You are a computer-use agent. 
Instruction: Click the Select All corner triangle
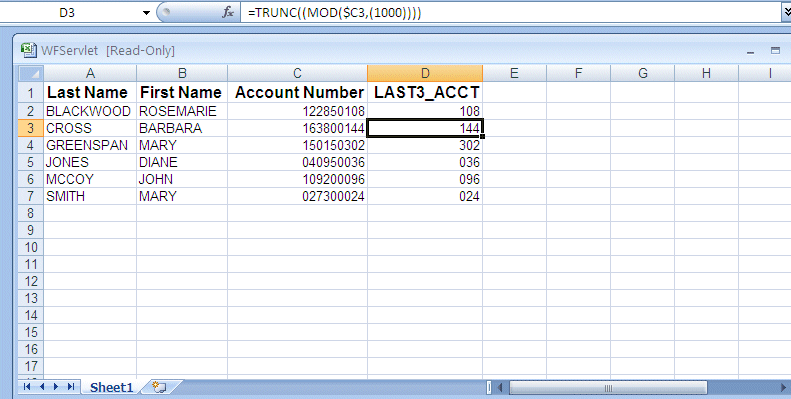[x=31, y=74]
